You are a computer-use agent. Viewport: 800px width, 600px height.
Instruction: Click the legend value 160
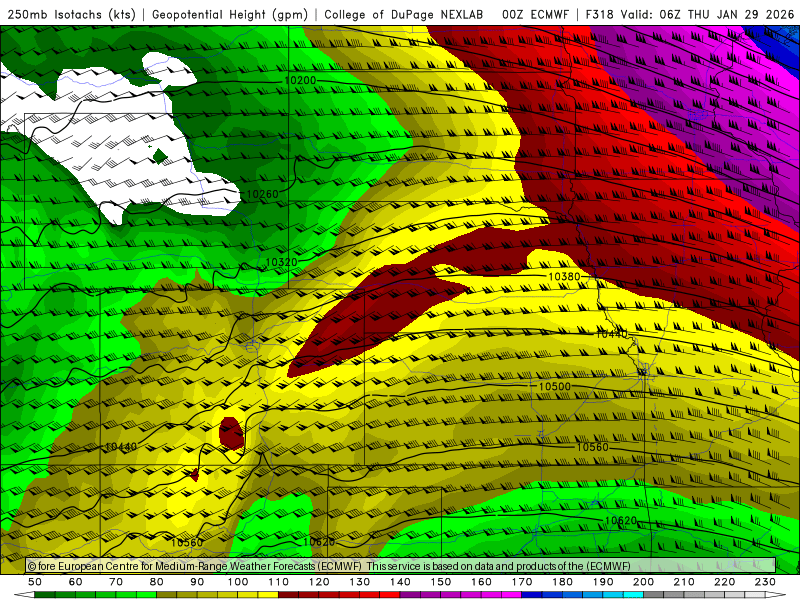pos(481,582)
